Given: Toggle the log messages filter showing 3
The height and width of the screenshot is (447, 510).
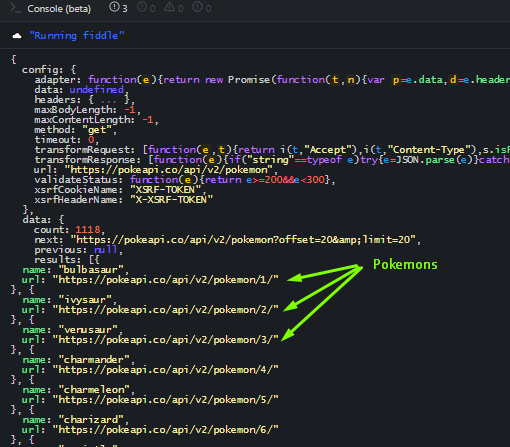Looking at the screenshot, I should 118,7.
